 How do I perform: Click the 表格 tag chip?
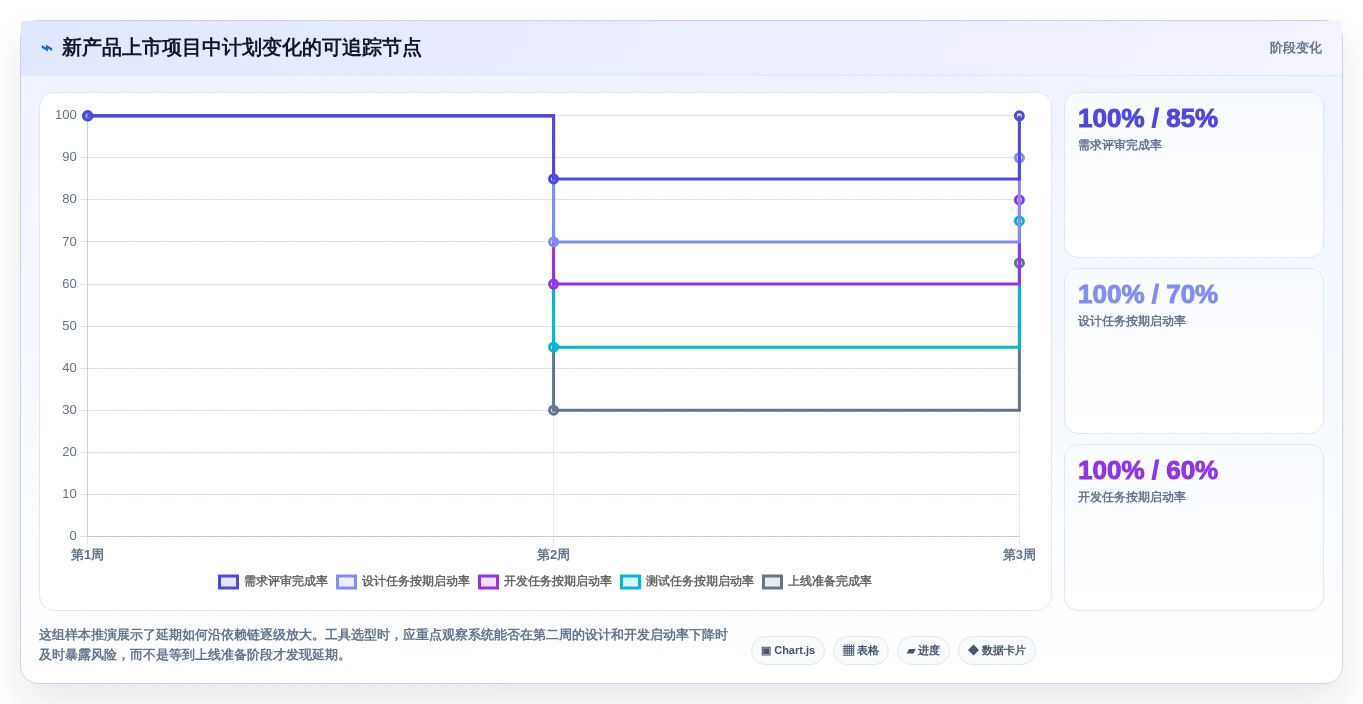click(861, 651)
